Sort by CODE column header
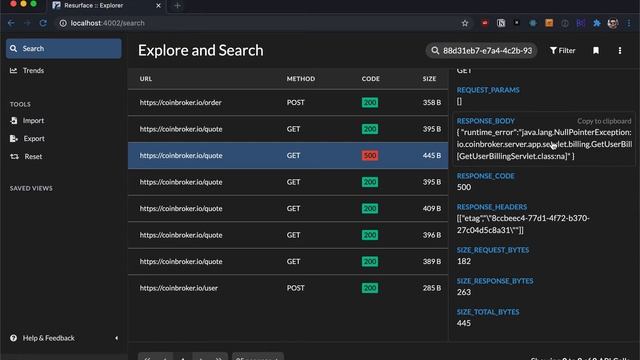Viewport: 640px width, 360px height. [x=371, y=79]
